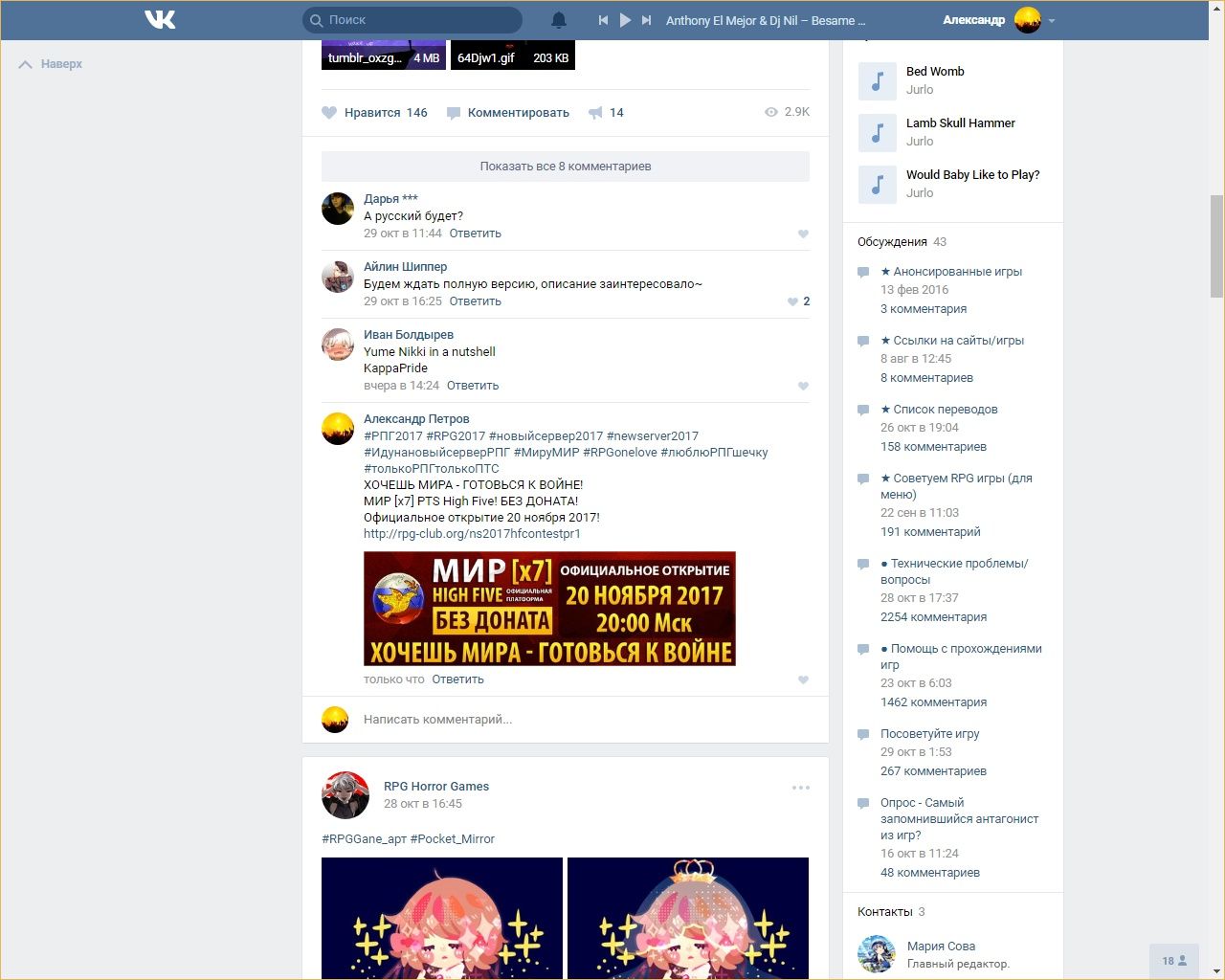The image size is (1225, 980).
Task: Open Помощь с прохождениями игр discussion
Action: tap(961, 657)
